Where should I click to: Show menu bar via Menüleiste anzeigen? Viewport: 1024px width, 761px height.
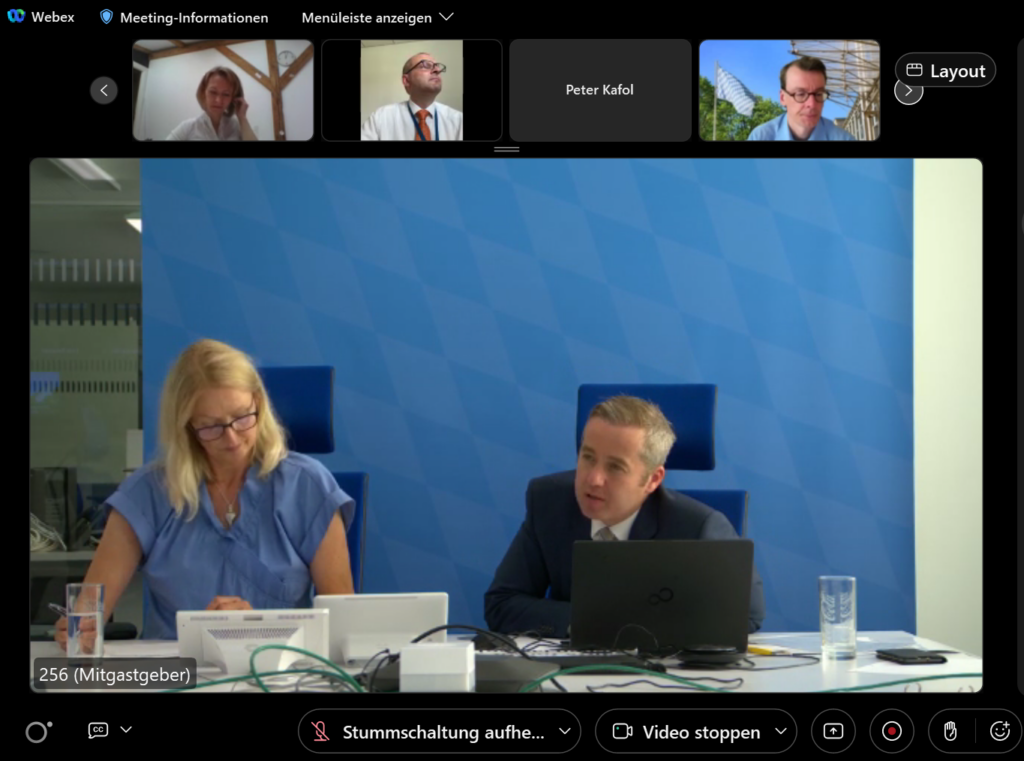pos(377,18)
